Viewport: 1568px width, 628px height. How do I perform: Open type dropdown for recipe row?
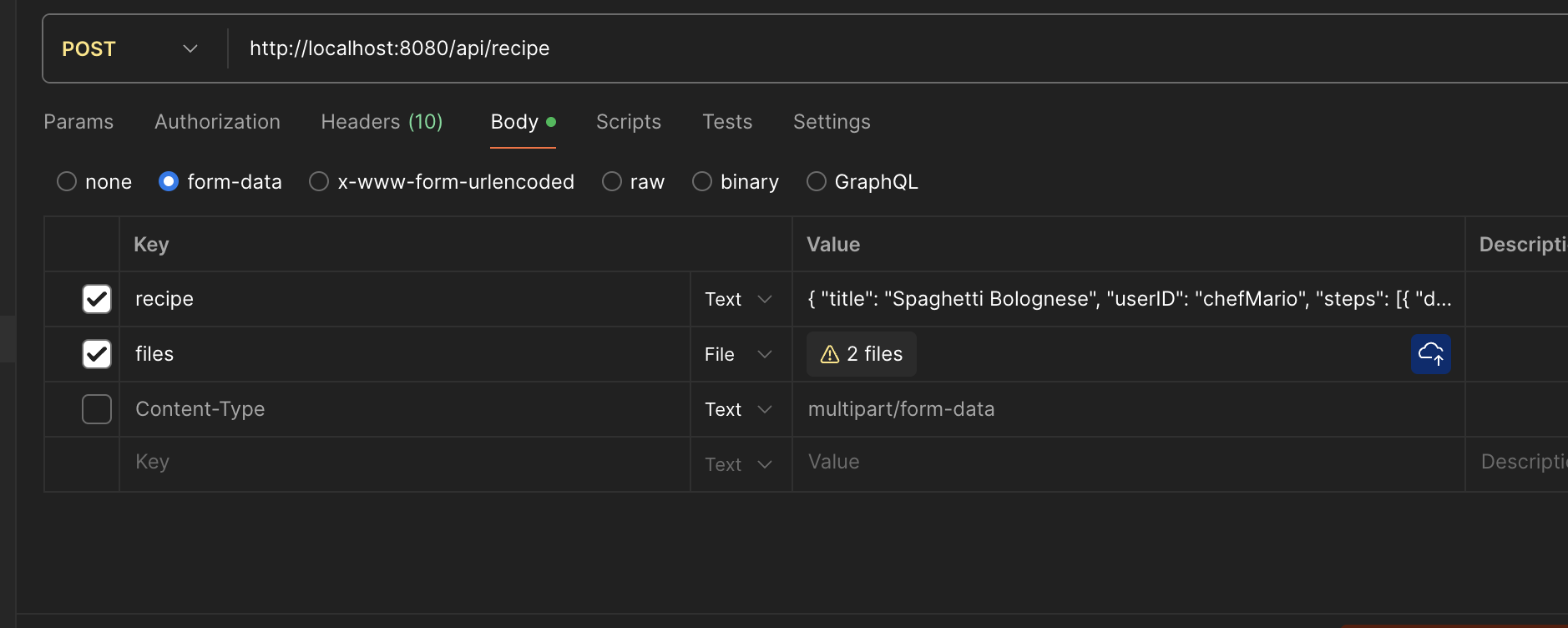(739, 299)
